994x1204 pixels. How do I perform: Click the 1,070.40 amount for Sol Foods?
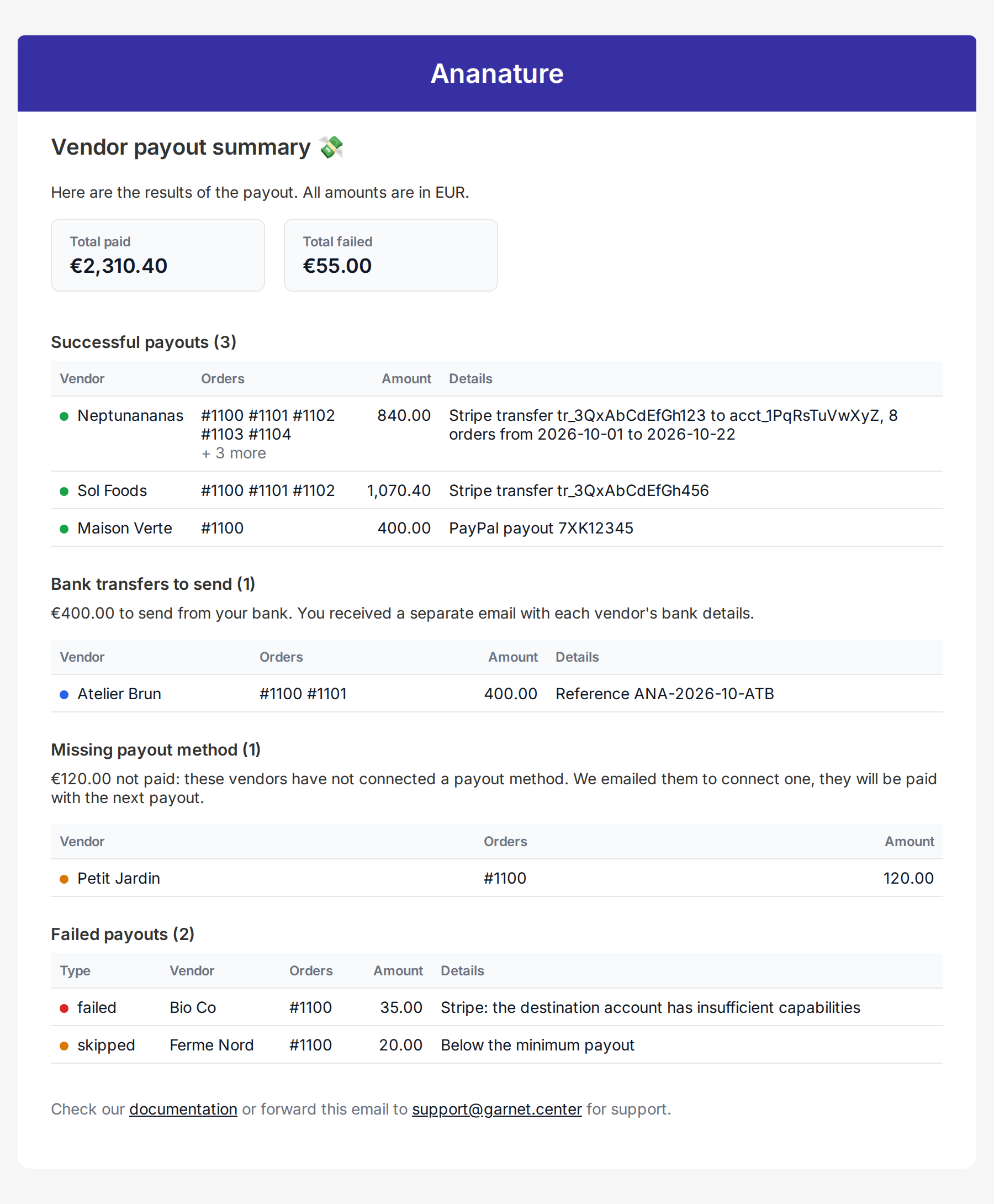point(399,490)
